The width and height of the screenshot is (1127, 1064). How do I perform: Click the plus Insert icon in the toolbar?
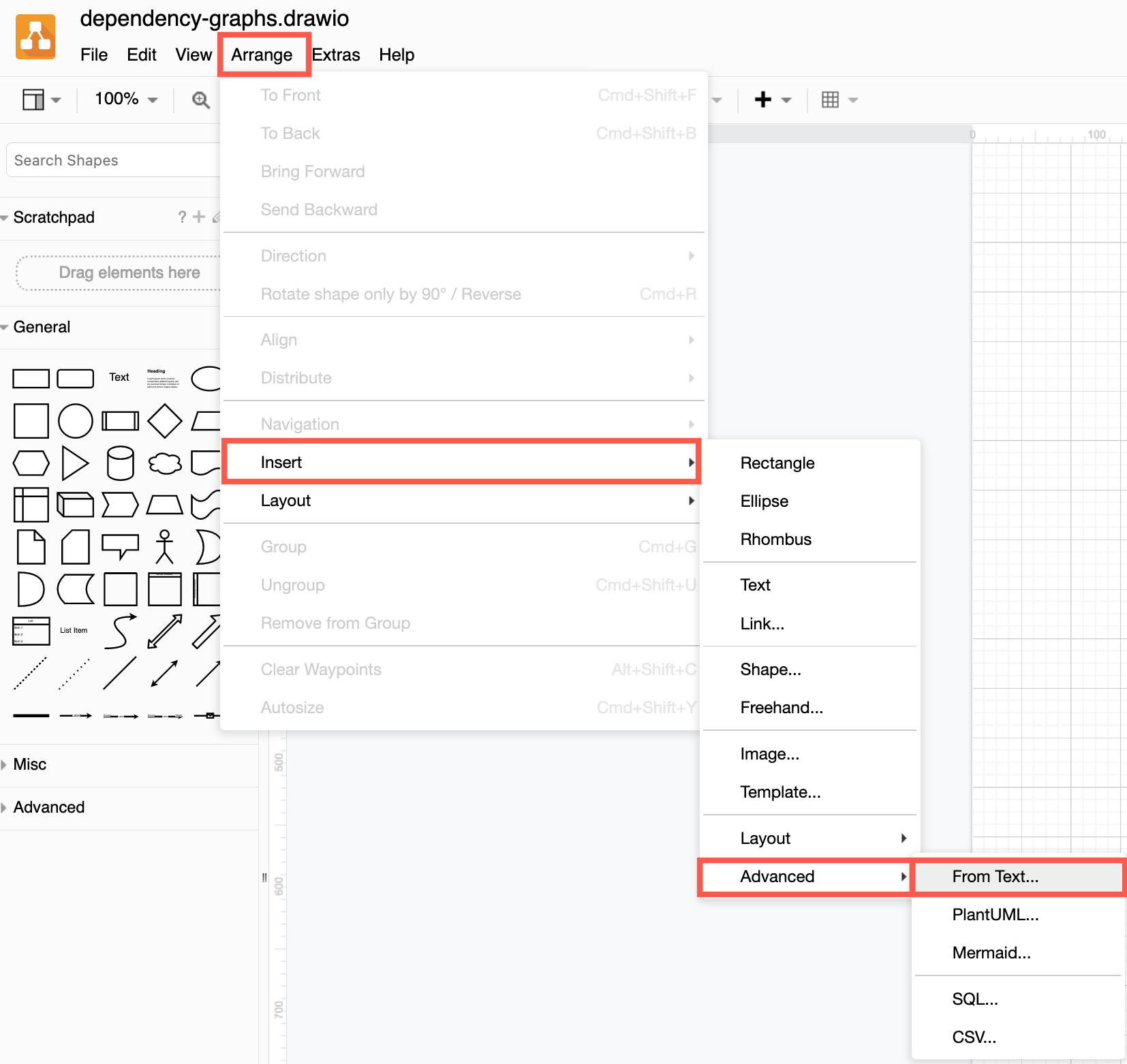click(762, 99)
